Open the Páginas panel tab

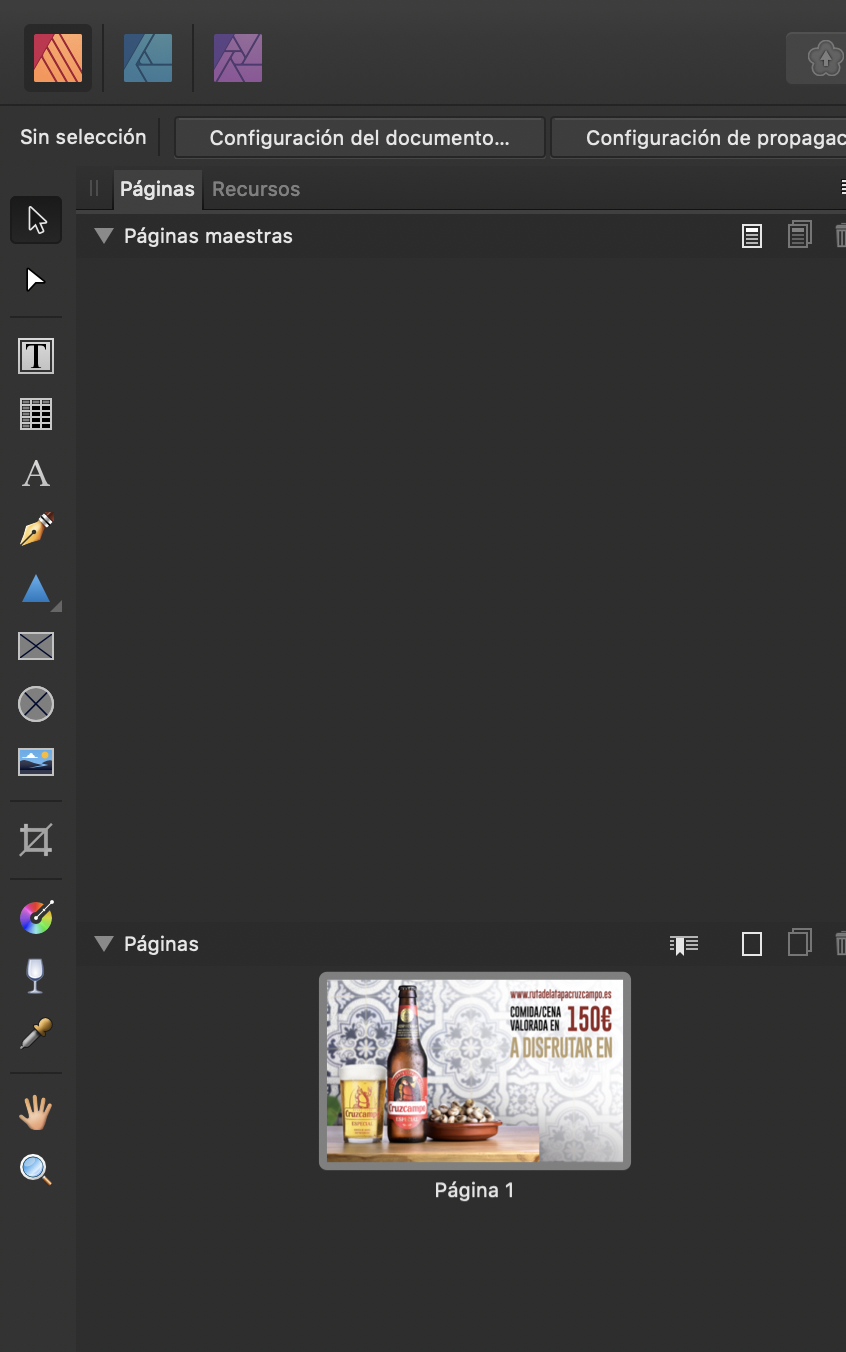click(157, 189)
